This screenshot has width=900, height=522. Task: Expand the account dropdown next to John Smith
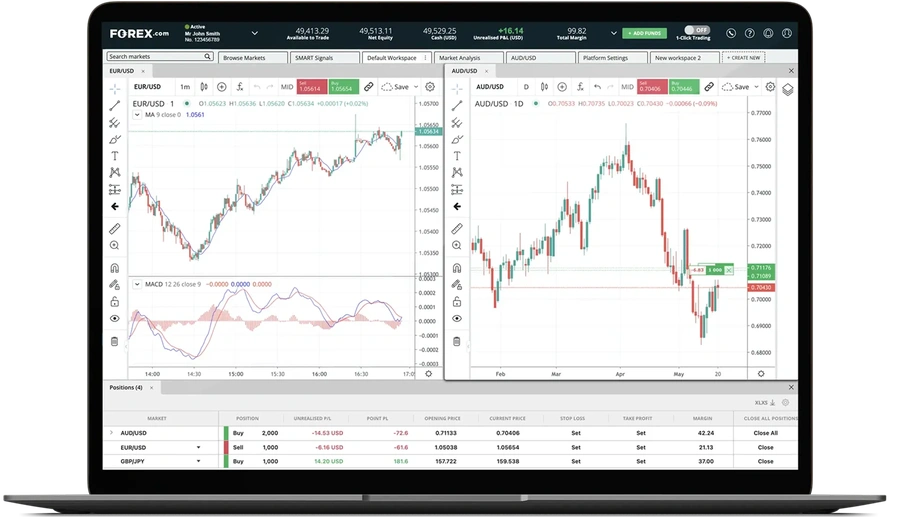255,33
